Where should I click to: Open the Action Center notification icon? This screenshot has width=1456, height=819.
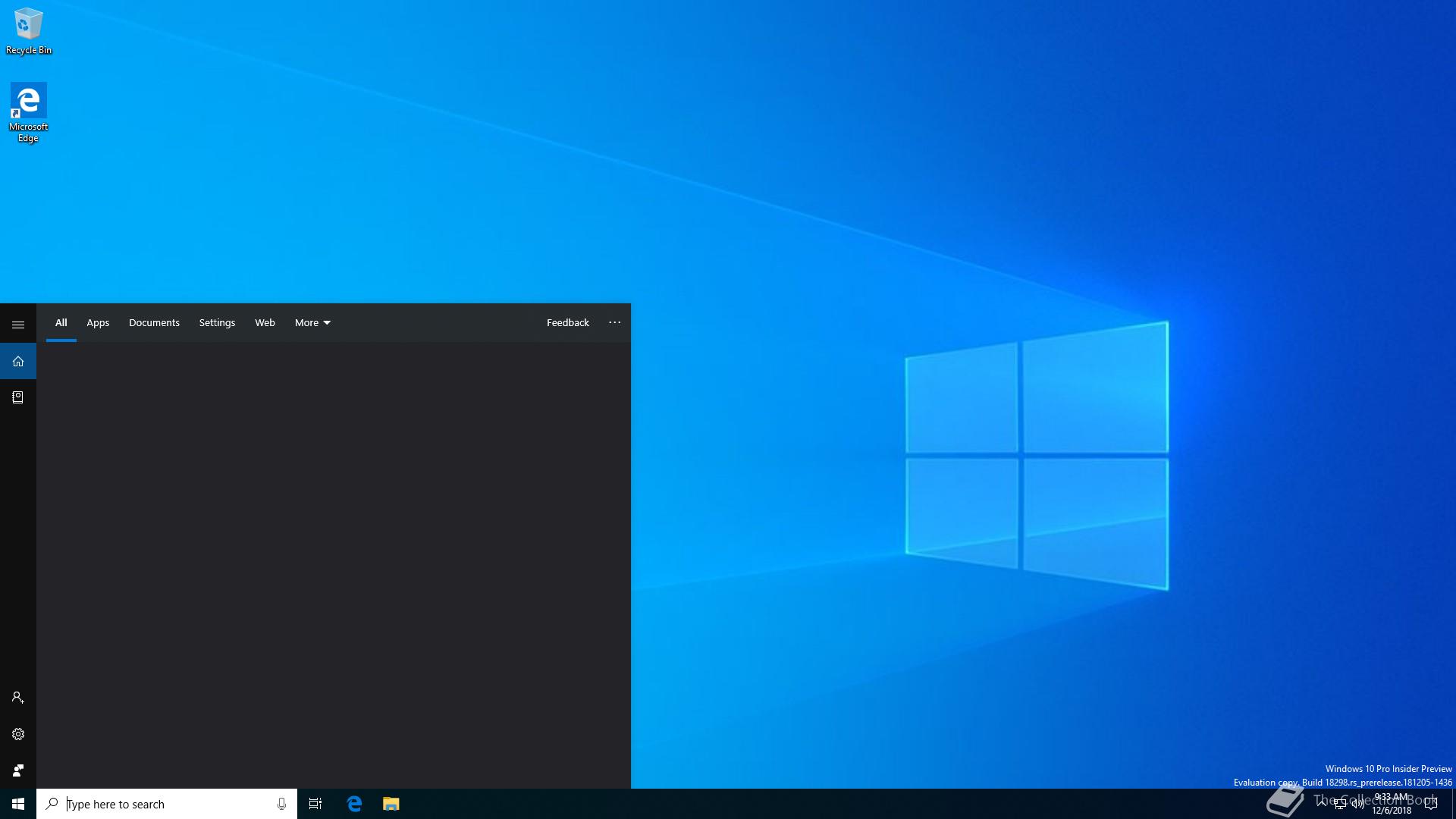point(1431,804)
